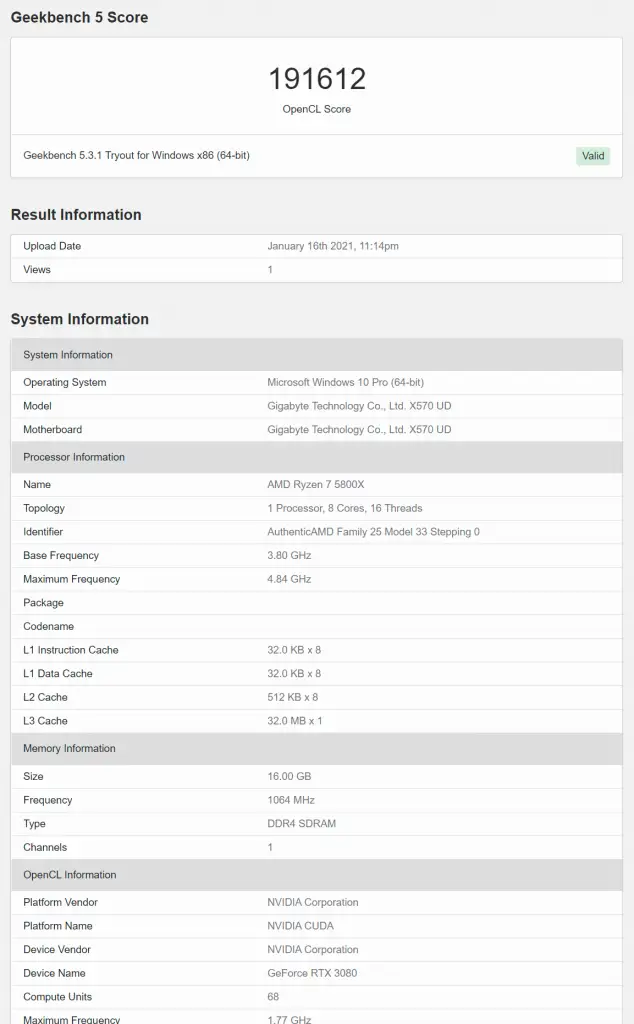The image size is (634, 1024).
Task: Click the Channels label
Action: point(45,847)
